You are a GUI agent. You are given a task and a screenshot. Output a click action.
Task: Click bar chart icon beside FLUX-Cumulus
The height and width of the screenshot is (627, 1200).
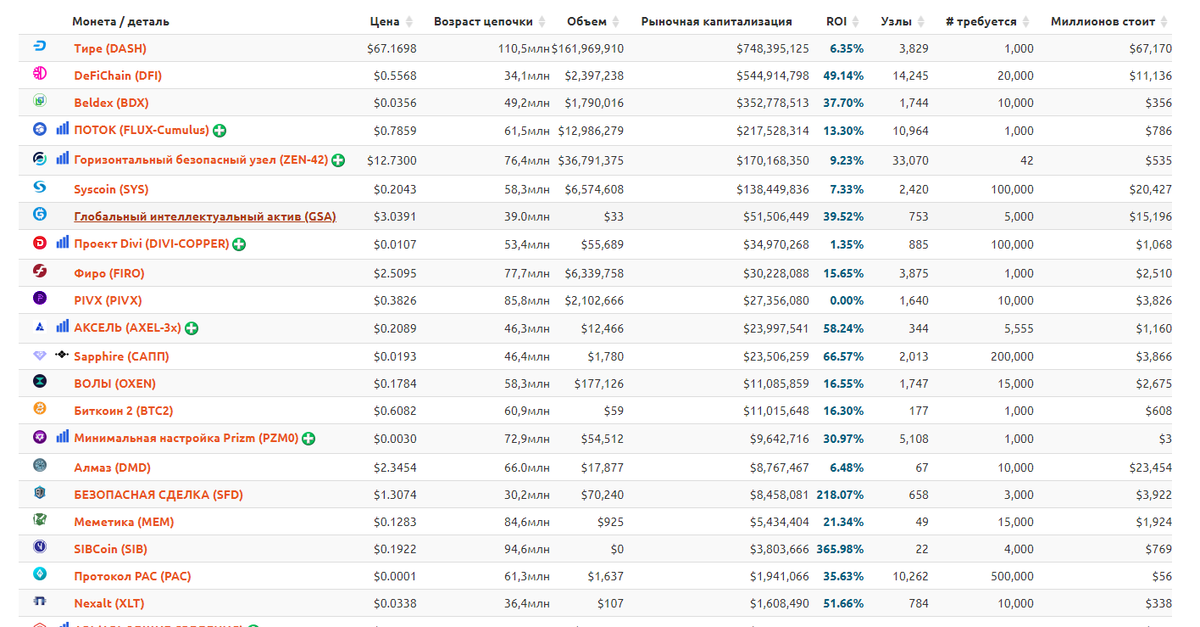[x=63, y=129]
